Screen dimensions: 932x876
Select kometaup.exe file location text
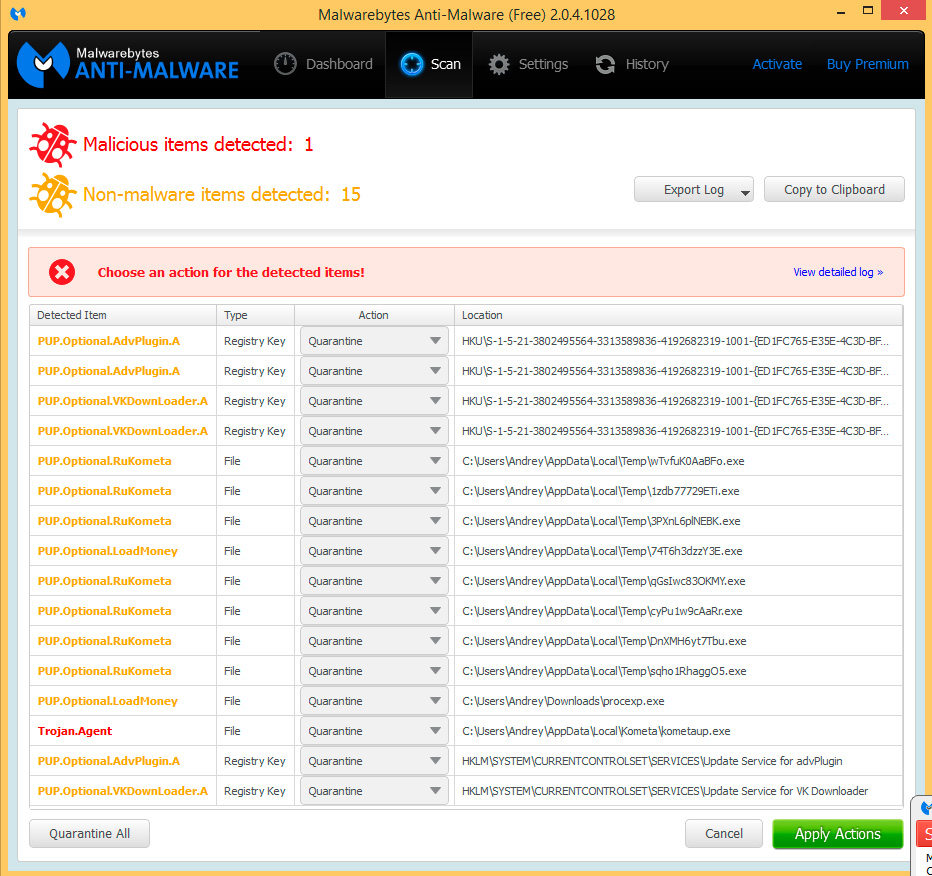tap(596, 731)
